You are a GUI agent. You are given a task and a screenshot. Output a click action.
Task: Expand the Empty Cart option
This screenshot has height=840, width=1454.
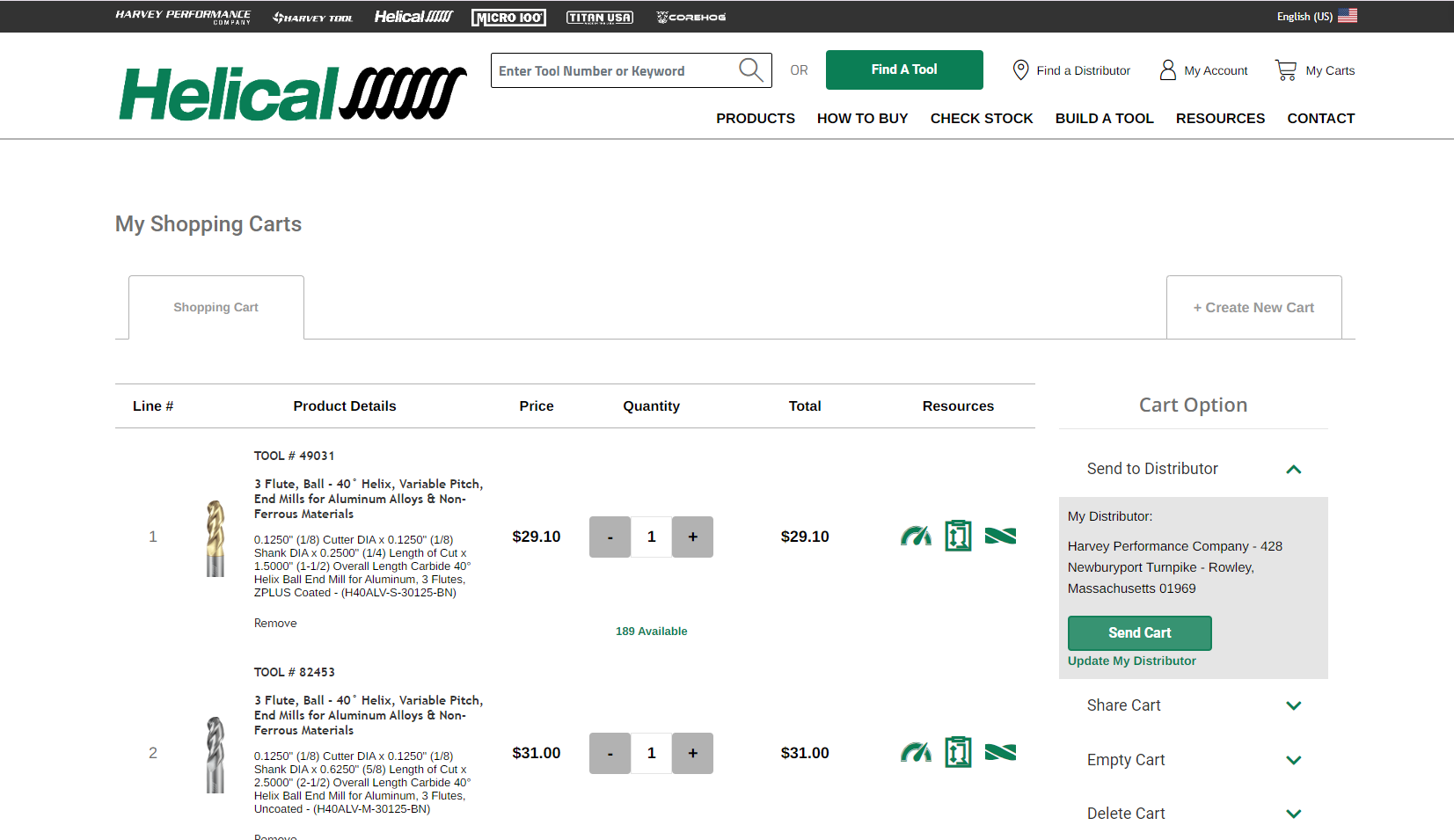(1293, 760)
